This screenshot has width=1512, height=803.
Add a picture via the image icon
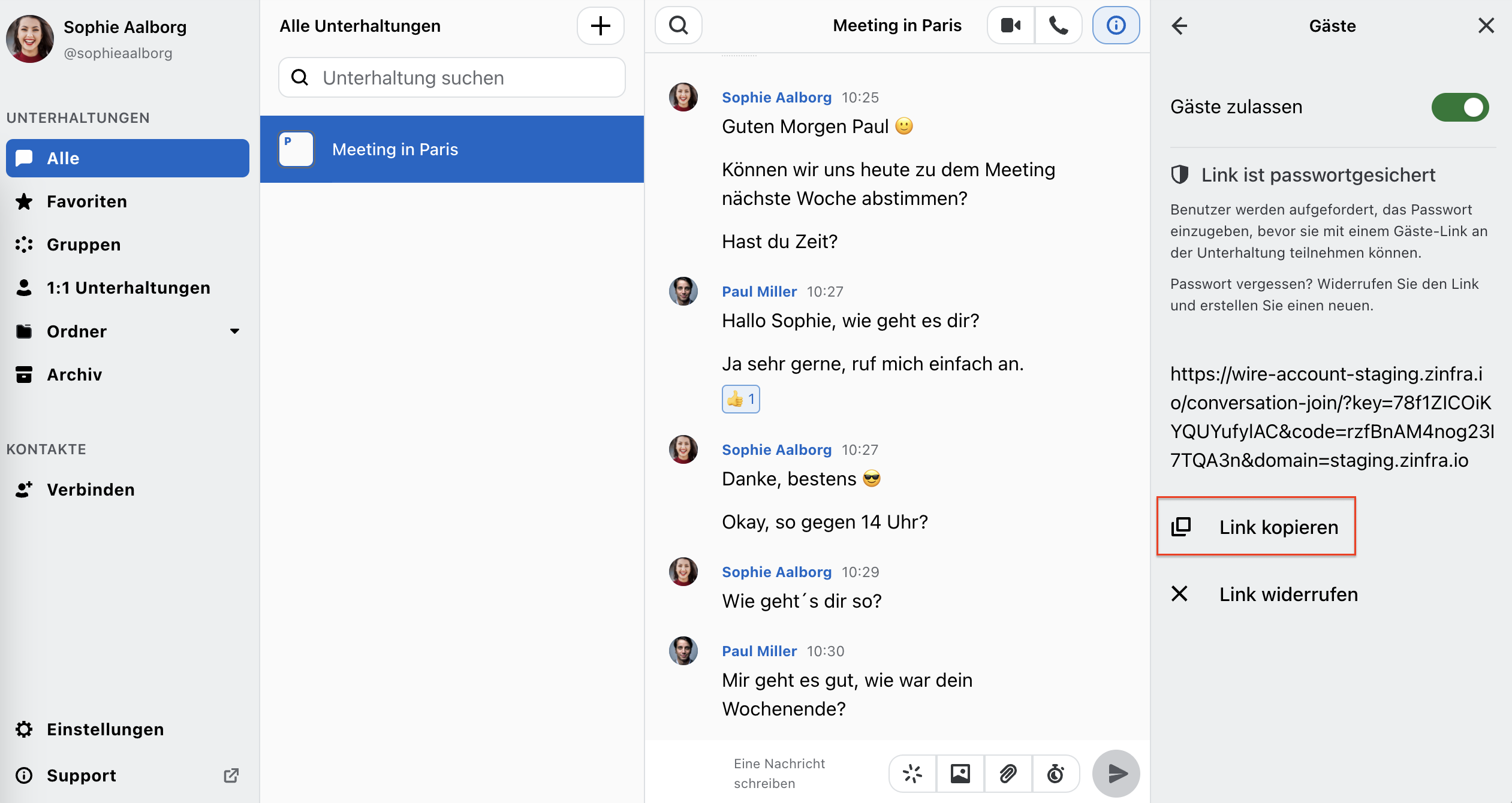point(960,774)
